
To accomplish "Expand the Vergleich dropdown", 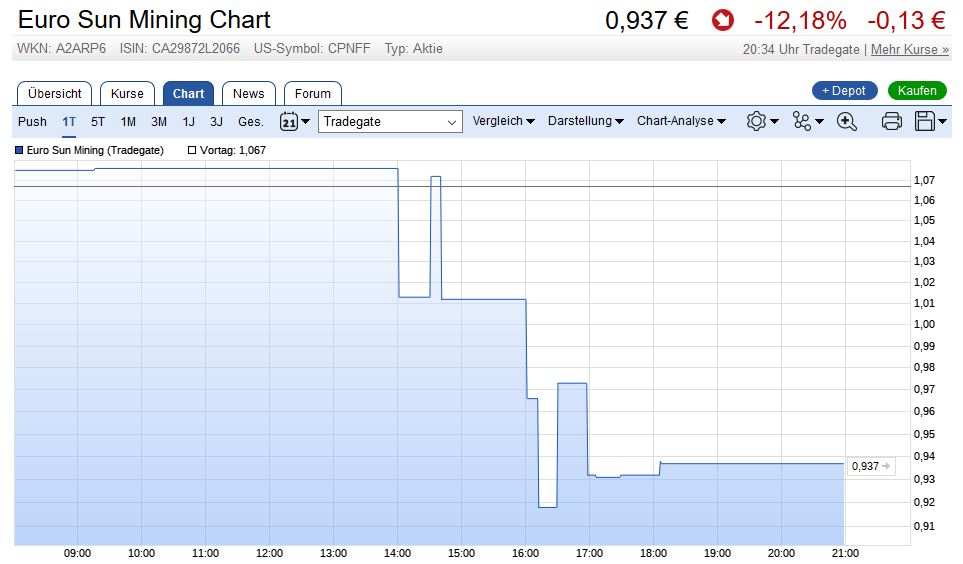I will click(x=503, y=121).
